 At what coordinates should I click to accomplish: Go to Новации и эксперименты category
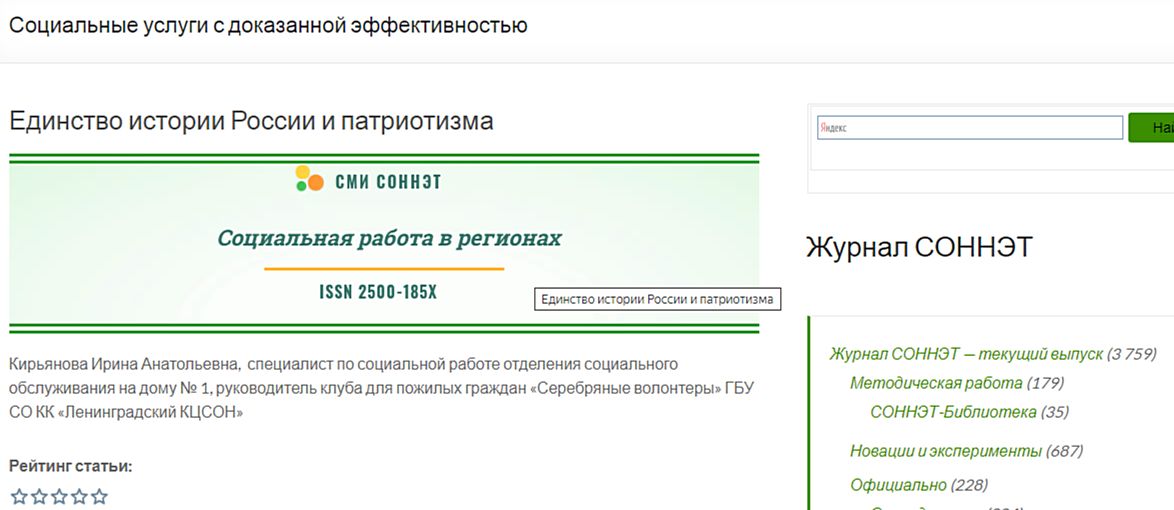click(x=945, y=451)
